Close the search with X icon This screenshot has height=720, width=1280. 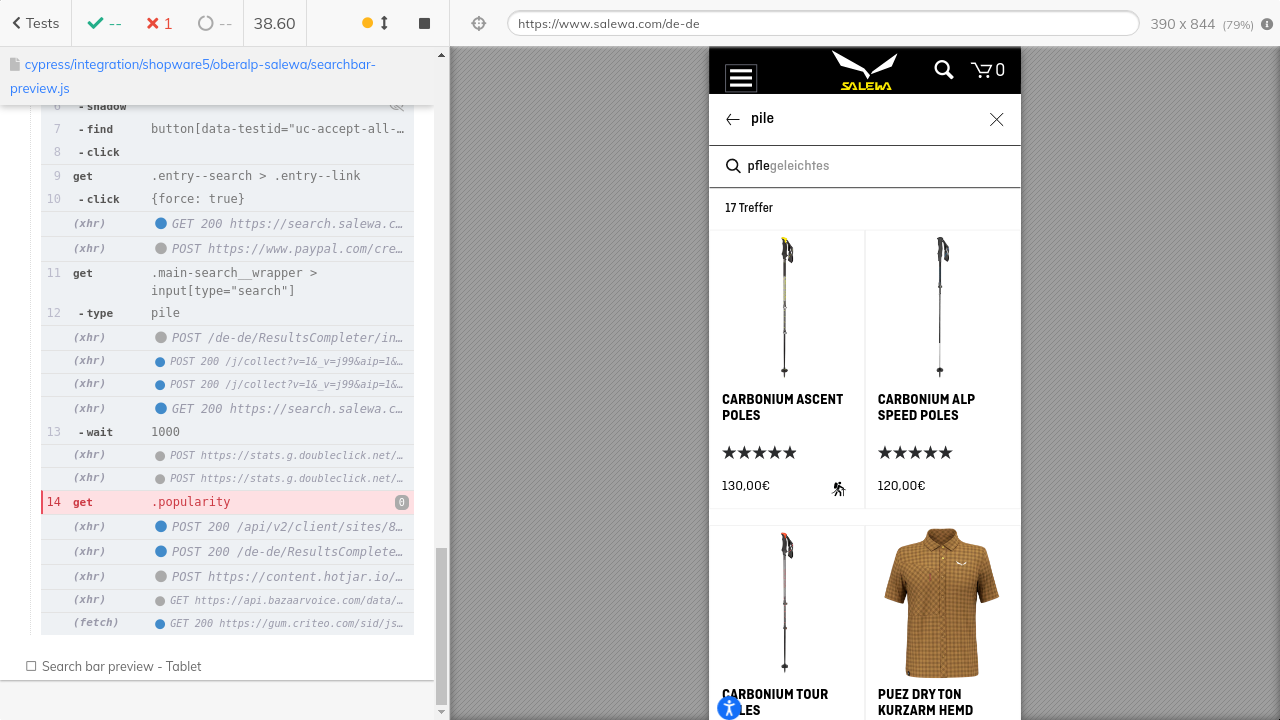point(996,119)
